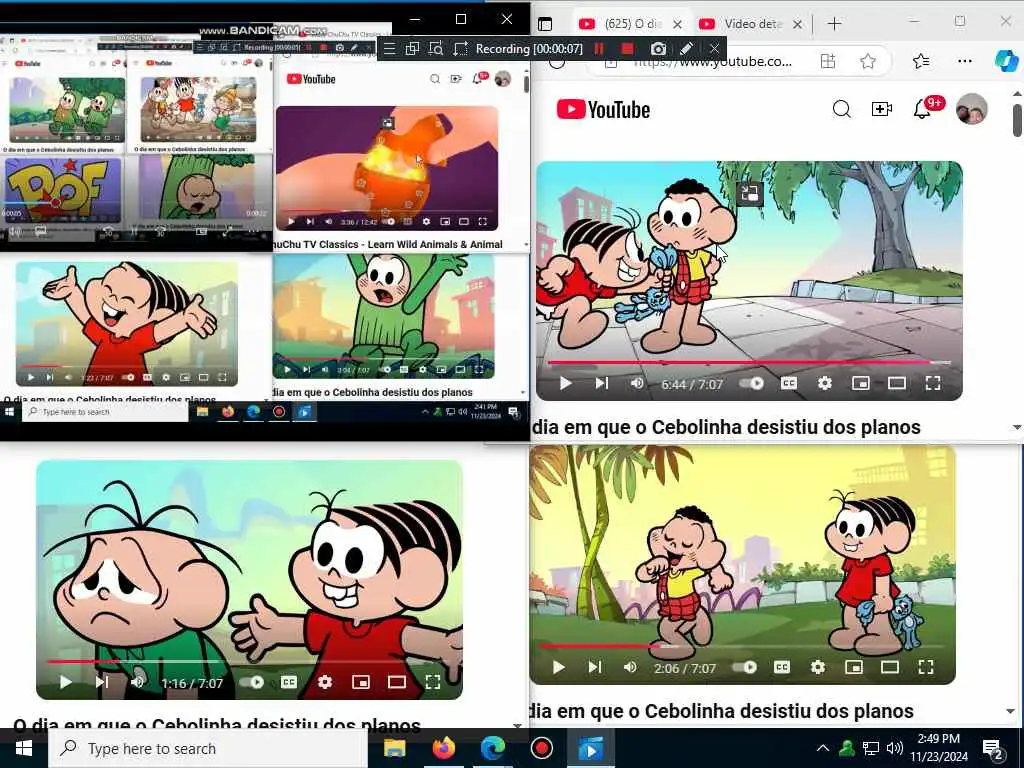Click the Windows Start button
The width and height of the screenshot is (1024, 768).
pos(24,748)
